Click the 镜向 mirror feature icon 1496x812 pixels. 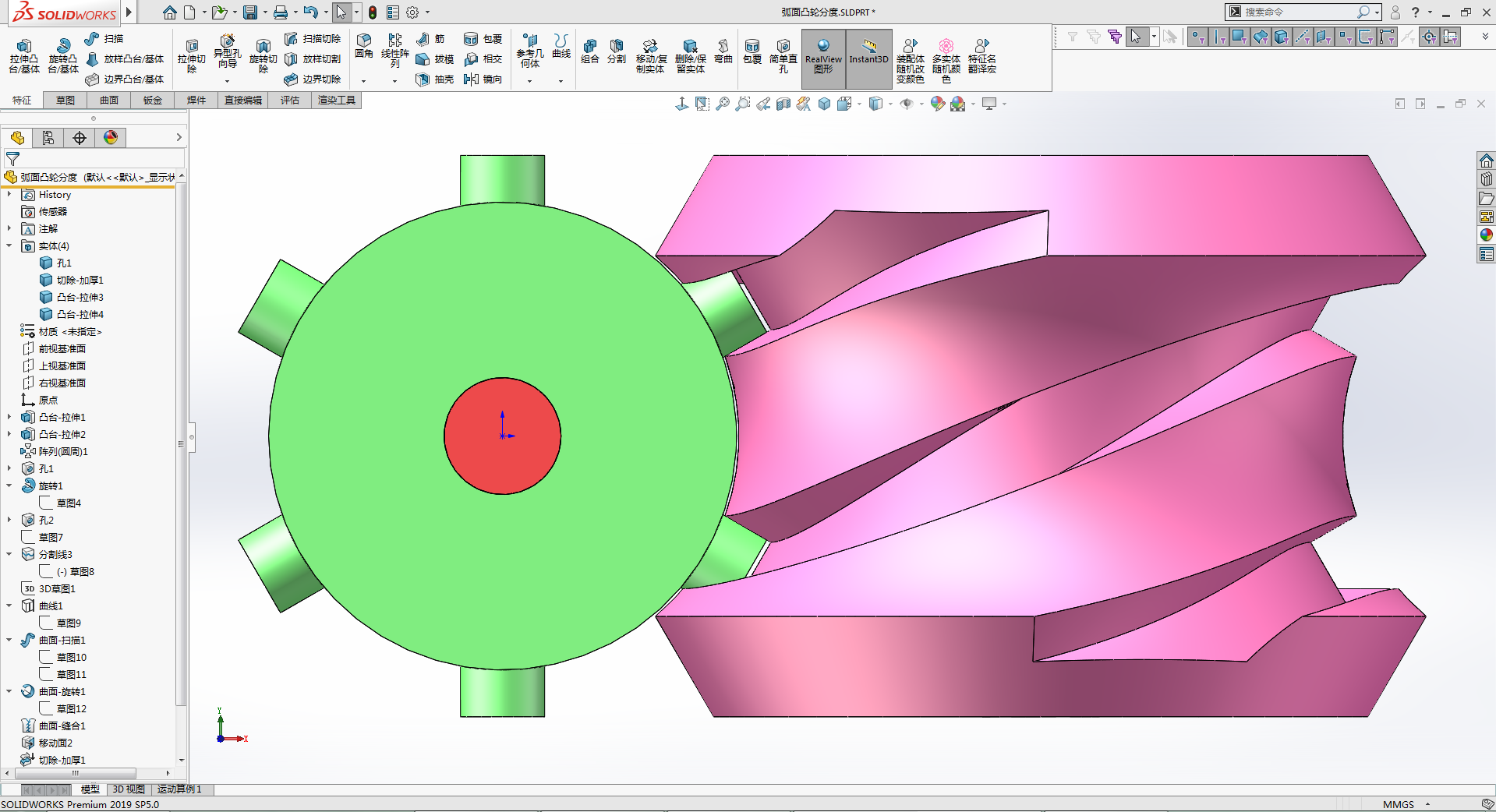click(483, 79)
